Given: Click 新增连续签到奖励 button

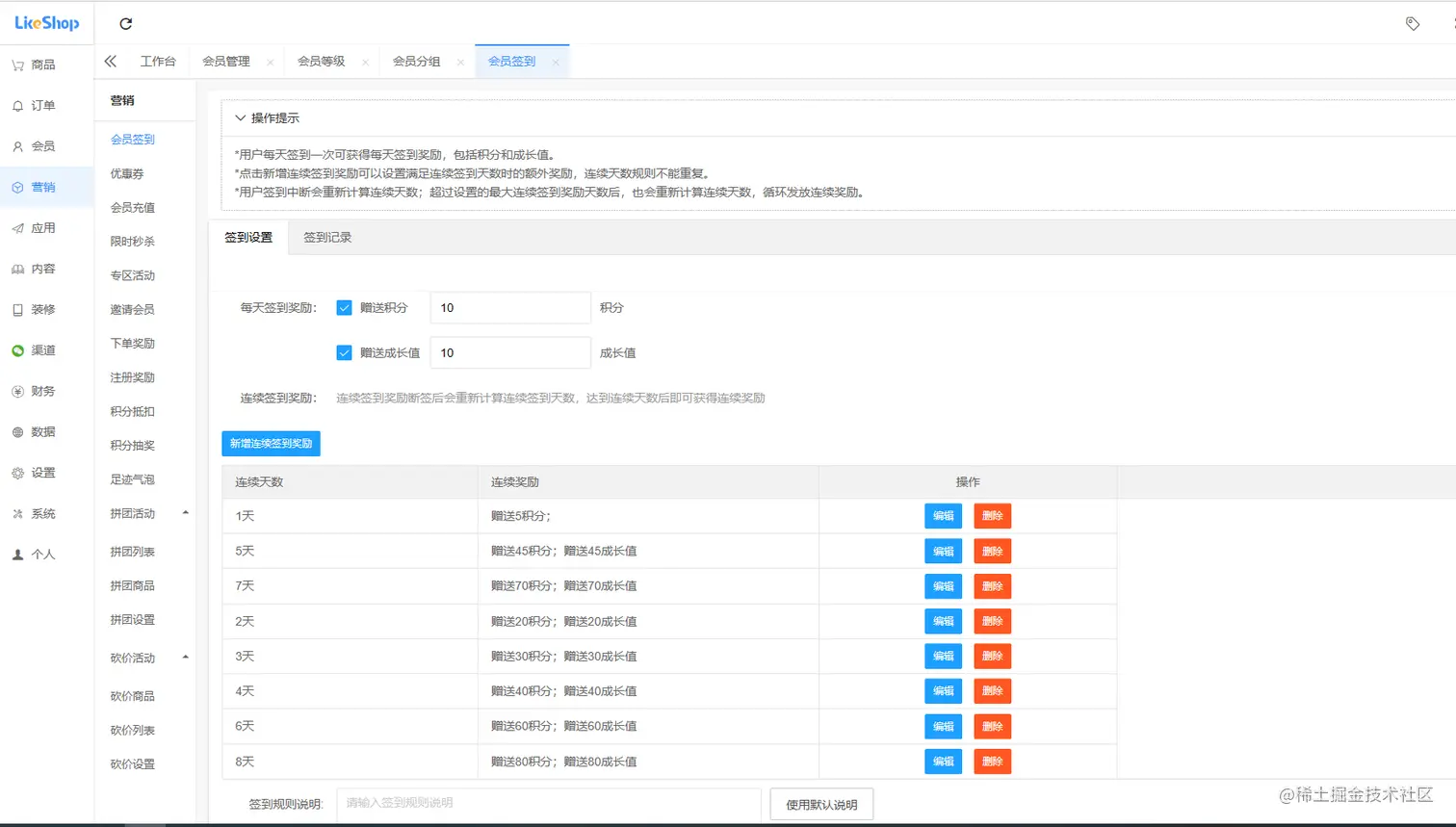Looking at the screenshot, I should [271, 443].
